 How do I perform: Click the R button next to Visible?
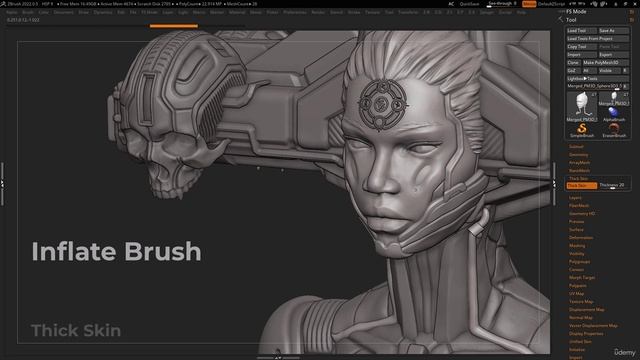pyautogui.click(x=625, y=71)
